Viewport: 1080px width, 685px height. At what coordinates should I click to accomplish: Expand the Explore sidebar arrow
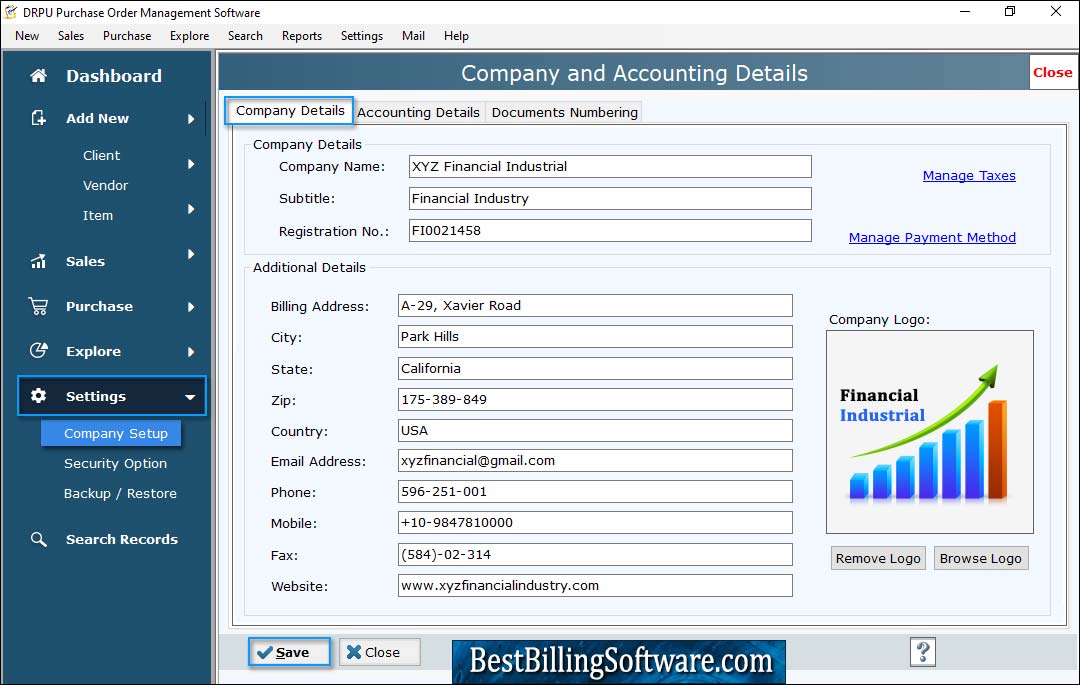[191, 352]
